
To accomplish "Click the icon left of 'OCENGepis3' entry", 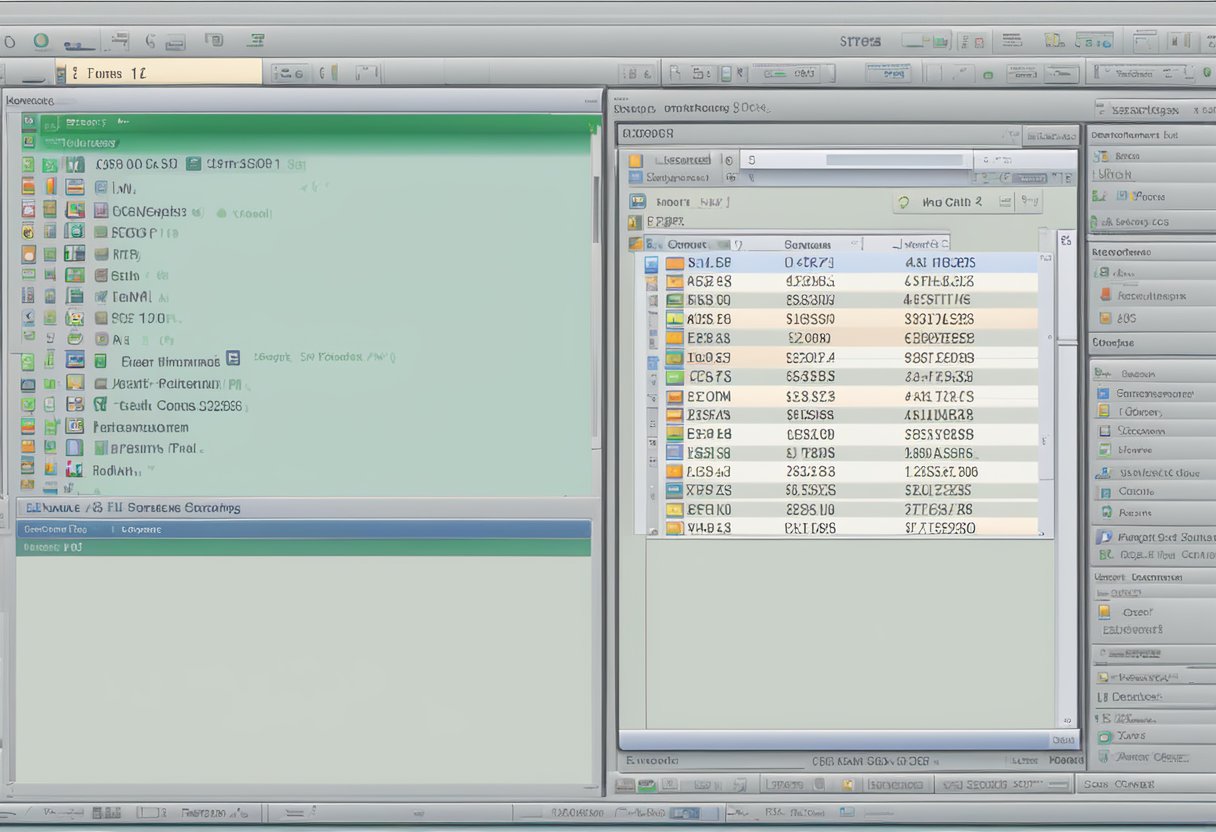I will pyautogui.click(x=101, y=211).
